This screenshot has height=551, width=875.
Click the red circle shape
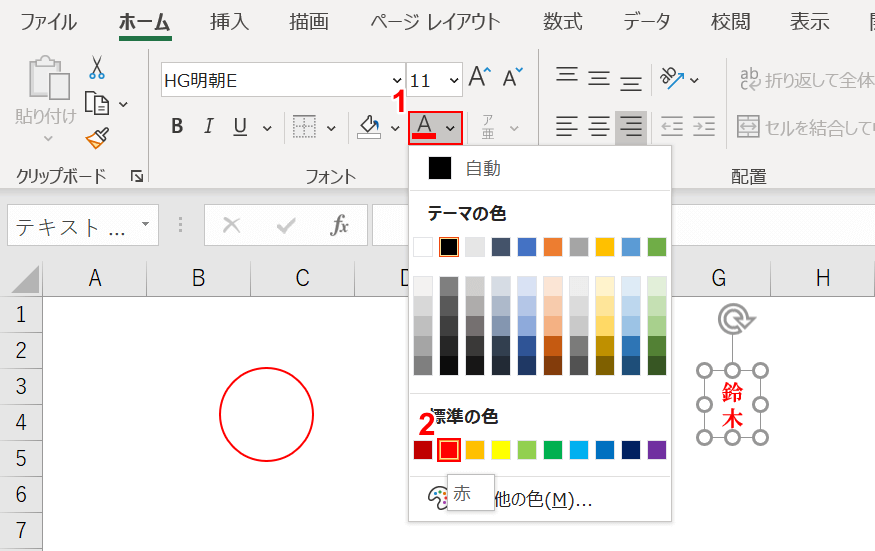(266, 414)
